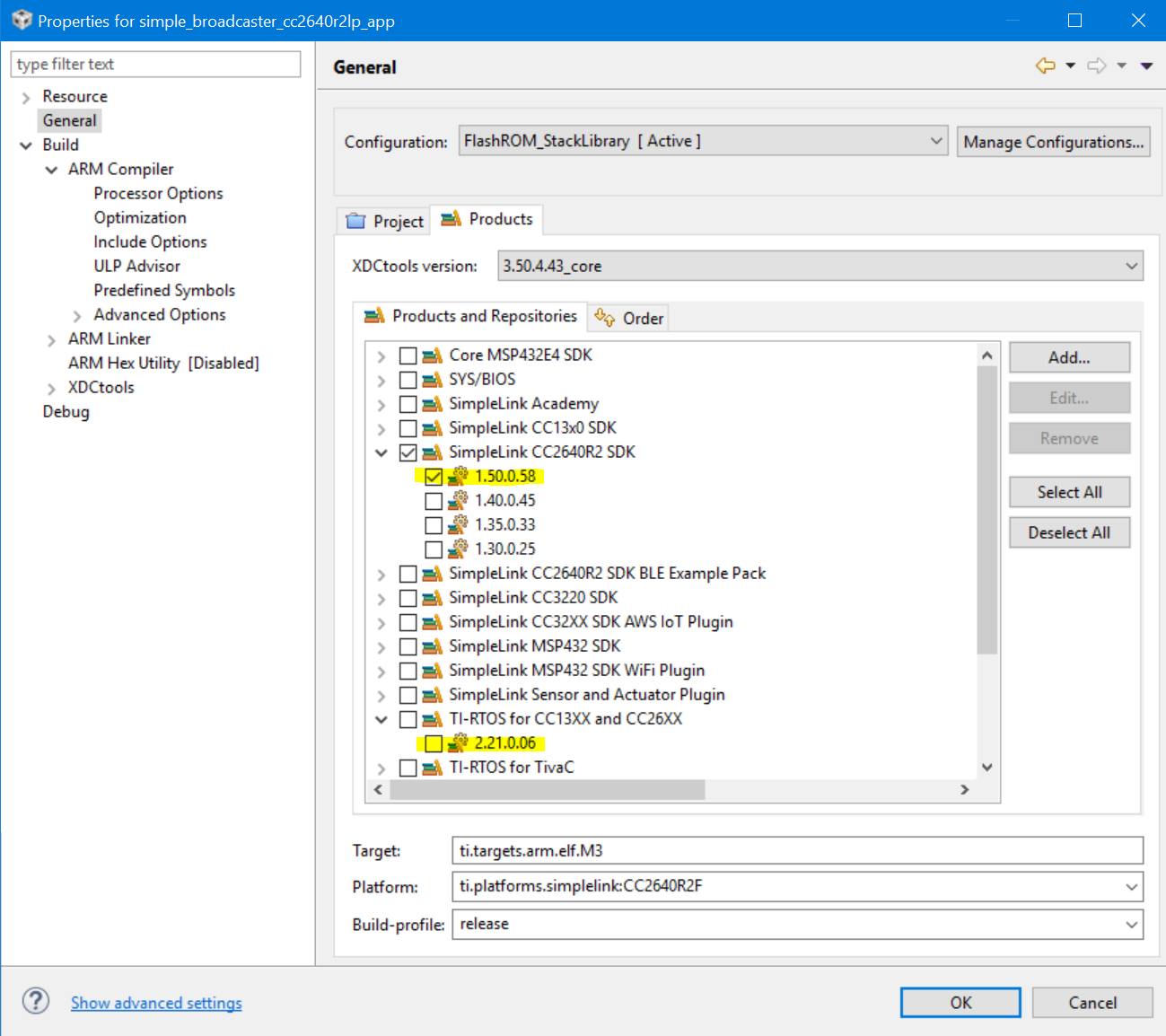Enable the SimpleLink CC3220 SDK checkbox
Screen dimensions: 1166x1036
408,598
